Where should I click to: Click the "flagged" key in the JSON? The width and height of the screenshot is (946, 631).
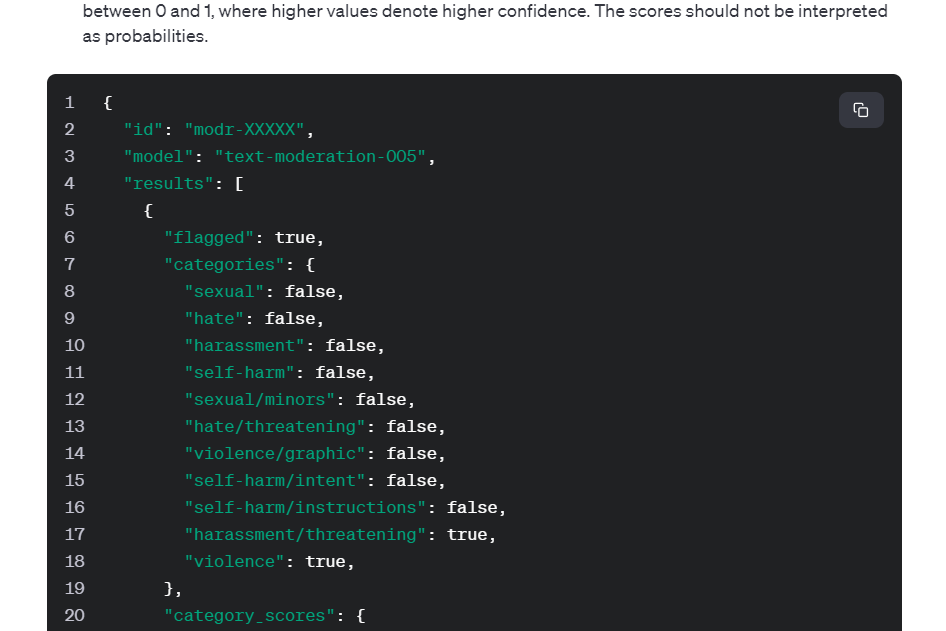pyautogui.click(x=209, y=238)
